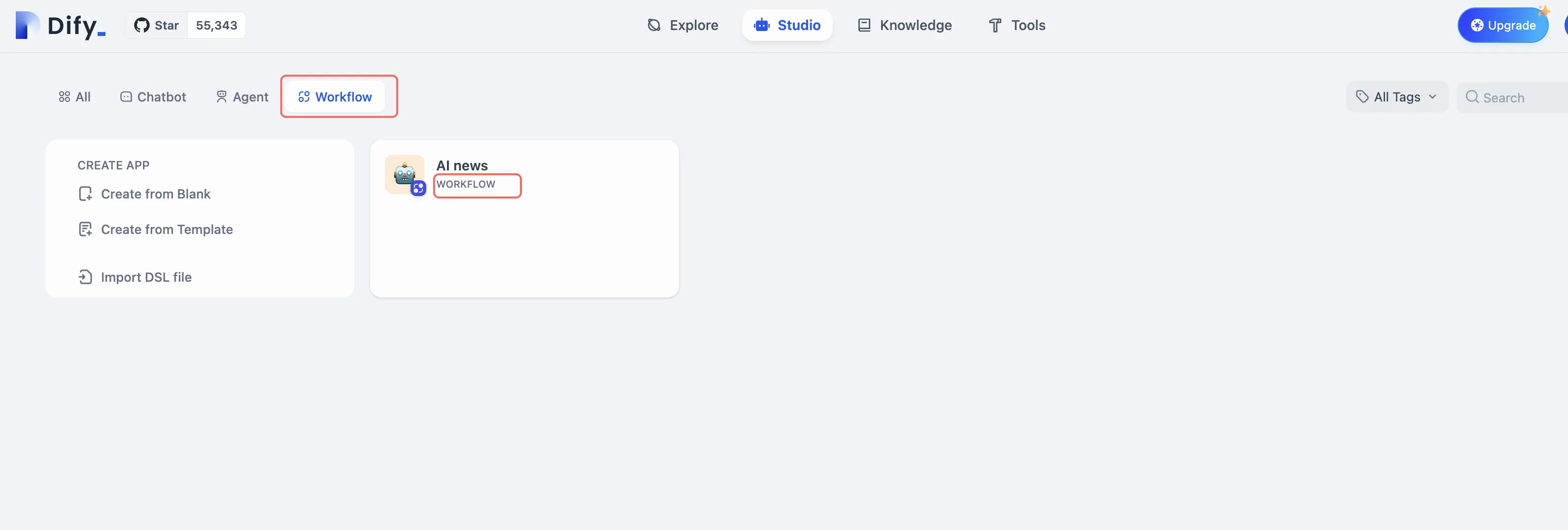
Task: Open the Explore page
Action: (x=682, y=26)
